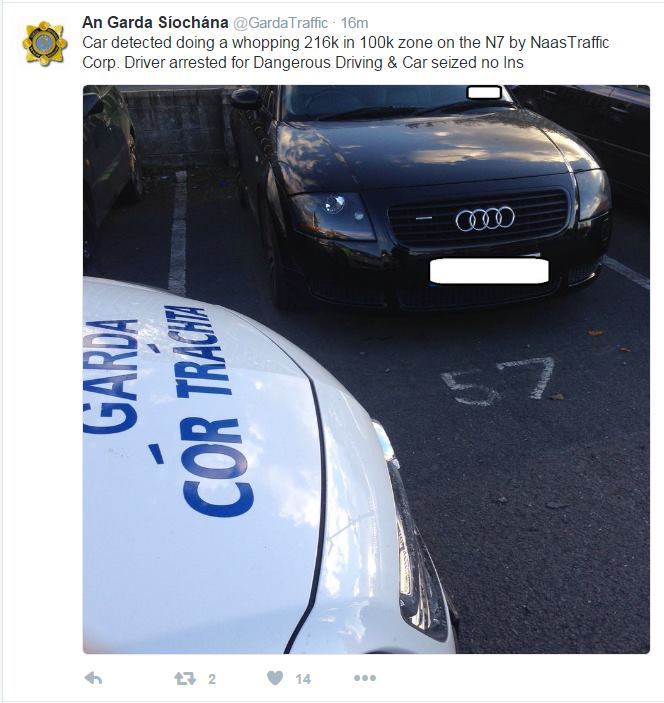
Task: Click the word NaasTraffic in the tweet
Action: [569, 43]
